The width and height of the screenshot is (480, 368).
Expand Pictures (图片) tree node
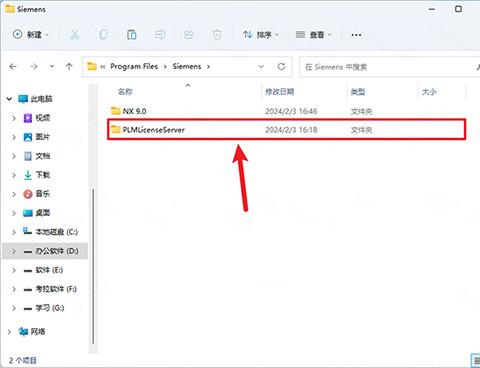point(14,137)
